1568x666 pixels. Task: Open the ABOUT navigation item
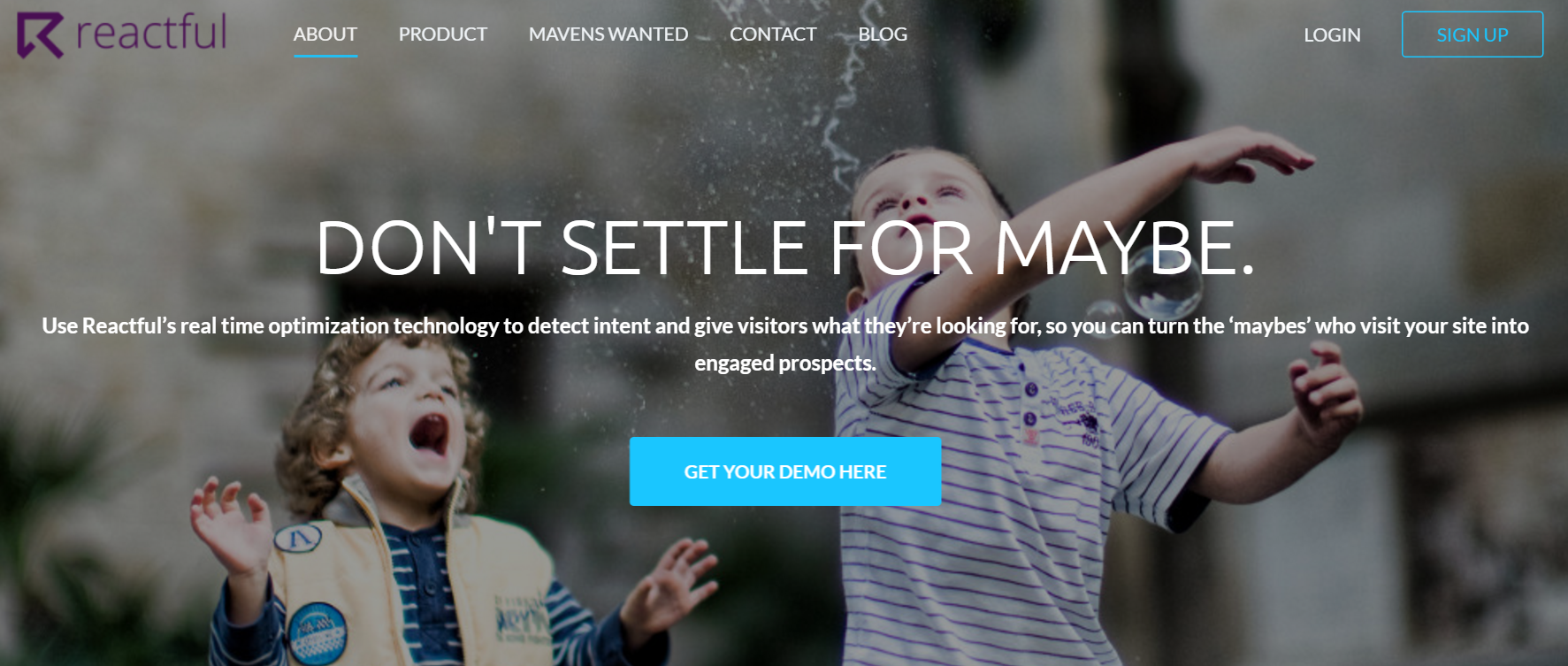(325, 34)
